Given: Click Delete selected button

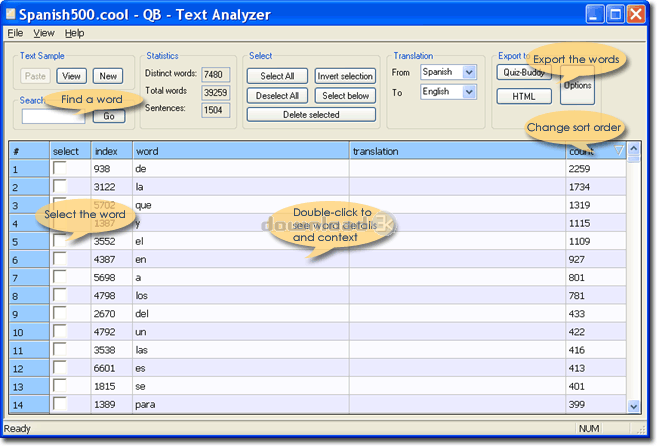Looking at the screenshot, I should coord(311,115).
